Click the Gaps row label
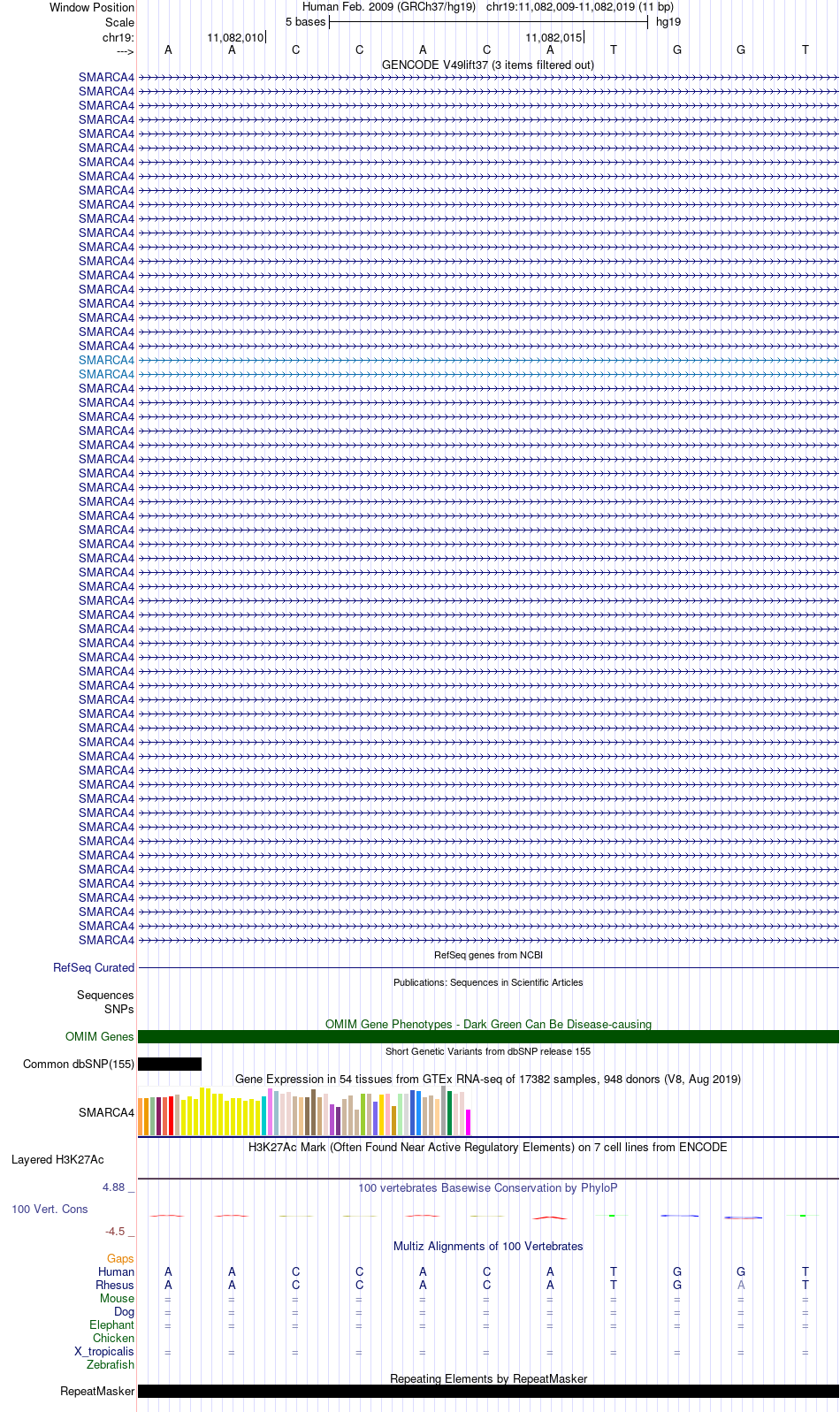The image size is (840, 1412). pyautogui.click(x=120, y=1258)
